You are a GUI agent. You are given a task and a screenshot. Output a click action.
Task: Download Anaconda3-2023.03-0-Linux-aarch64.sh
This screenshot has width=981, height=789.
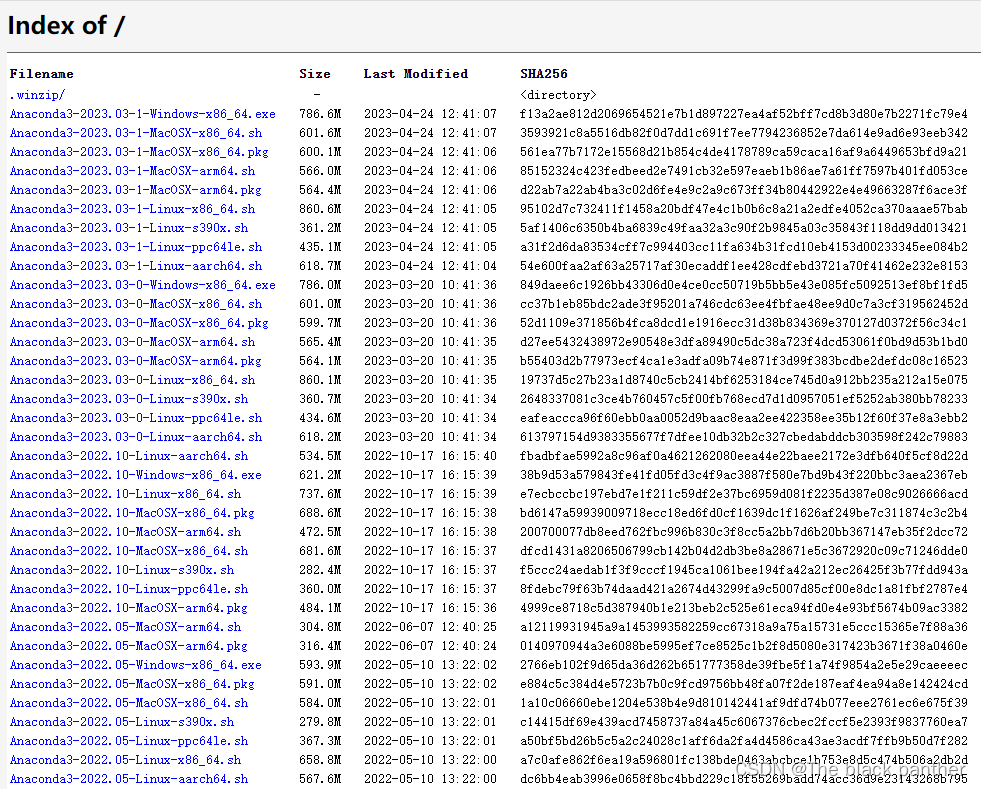136,437
